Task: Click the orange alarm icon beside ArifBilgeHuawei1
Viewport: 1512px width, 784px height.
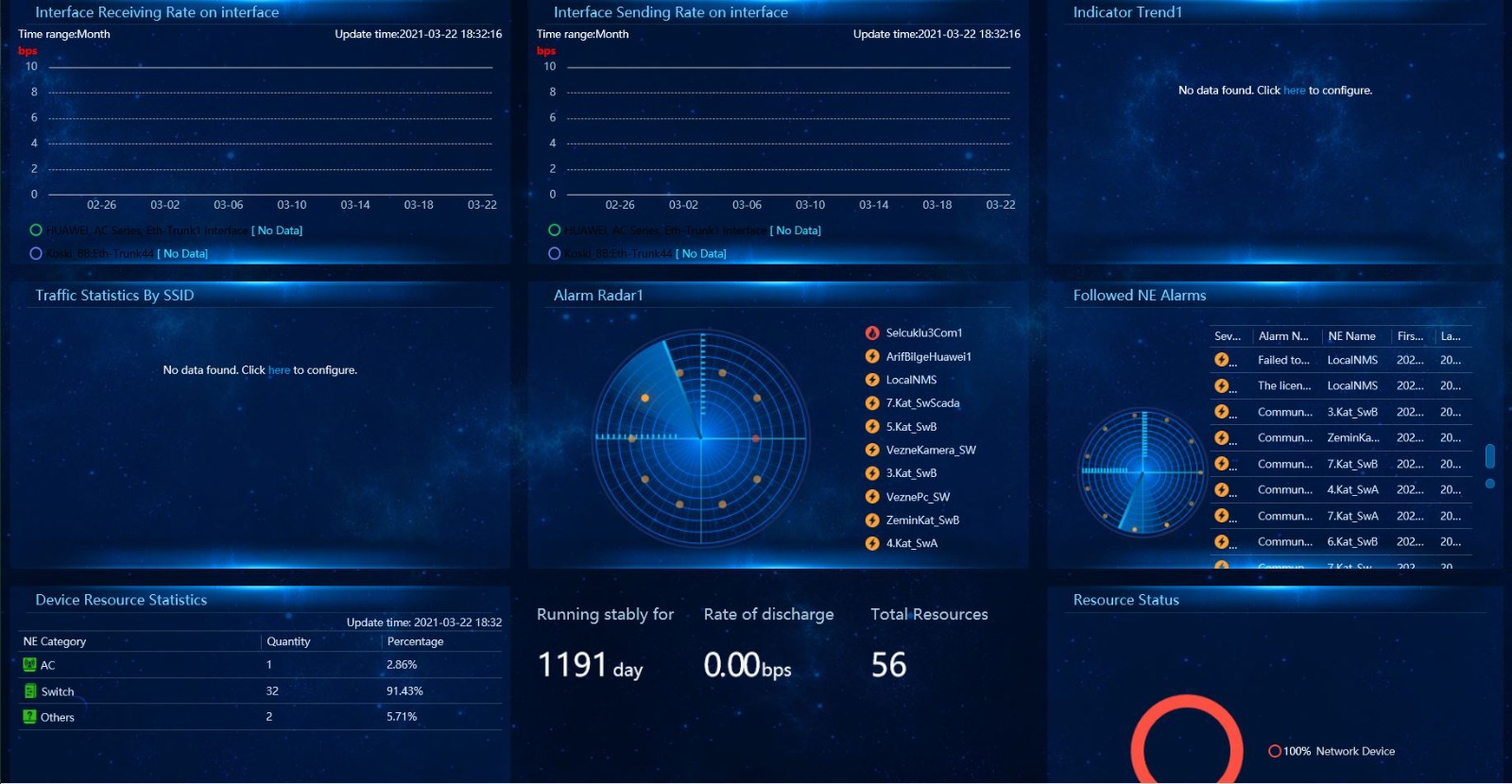Action: (872, 356)
